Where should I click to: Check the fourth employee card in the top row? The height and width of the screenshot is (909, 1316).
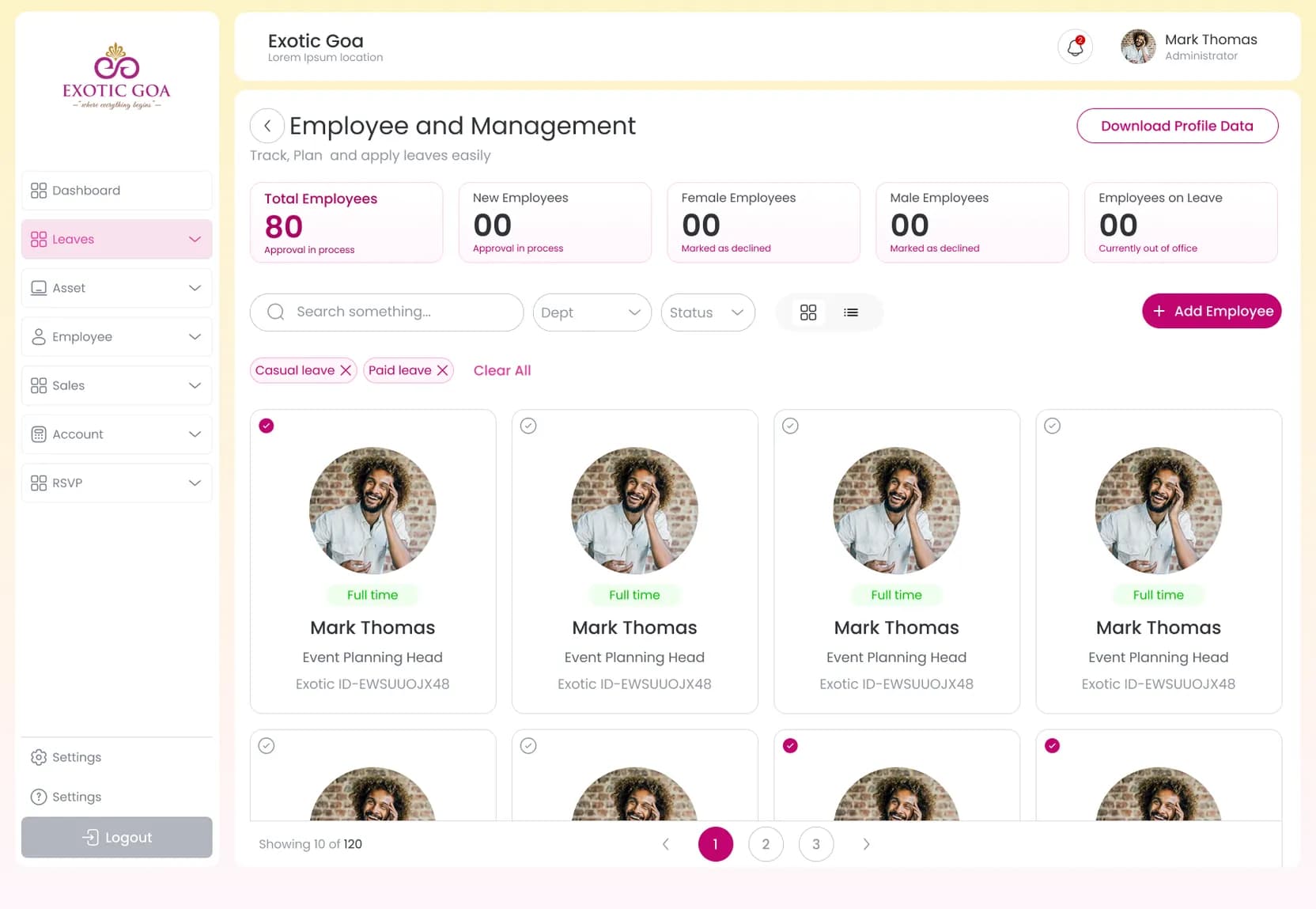pyautogui.click(x=1052, y=426)
